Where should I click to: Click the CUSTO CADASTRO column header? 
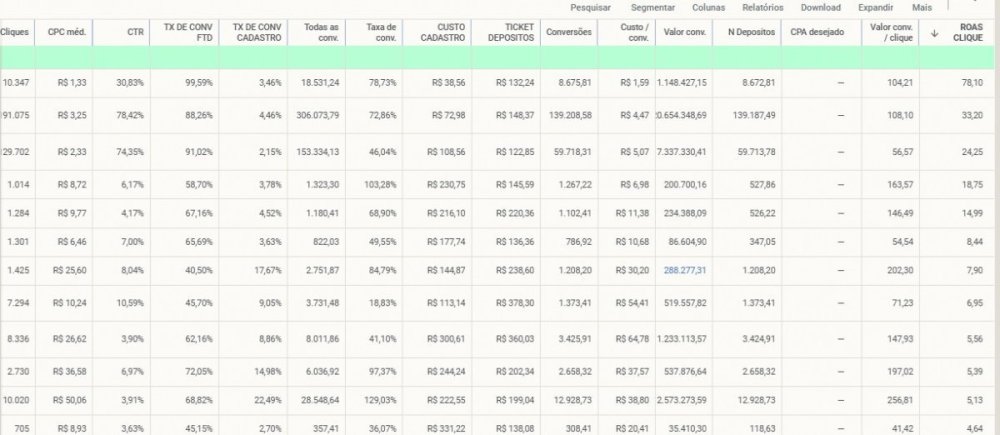click(443, 33)
